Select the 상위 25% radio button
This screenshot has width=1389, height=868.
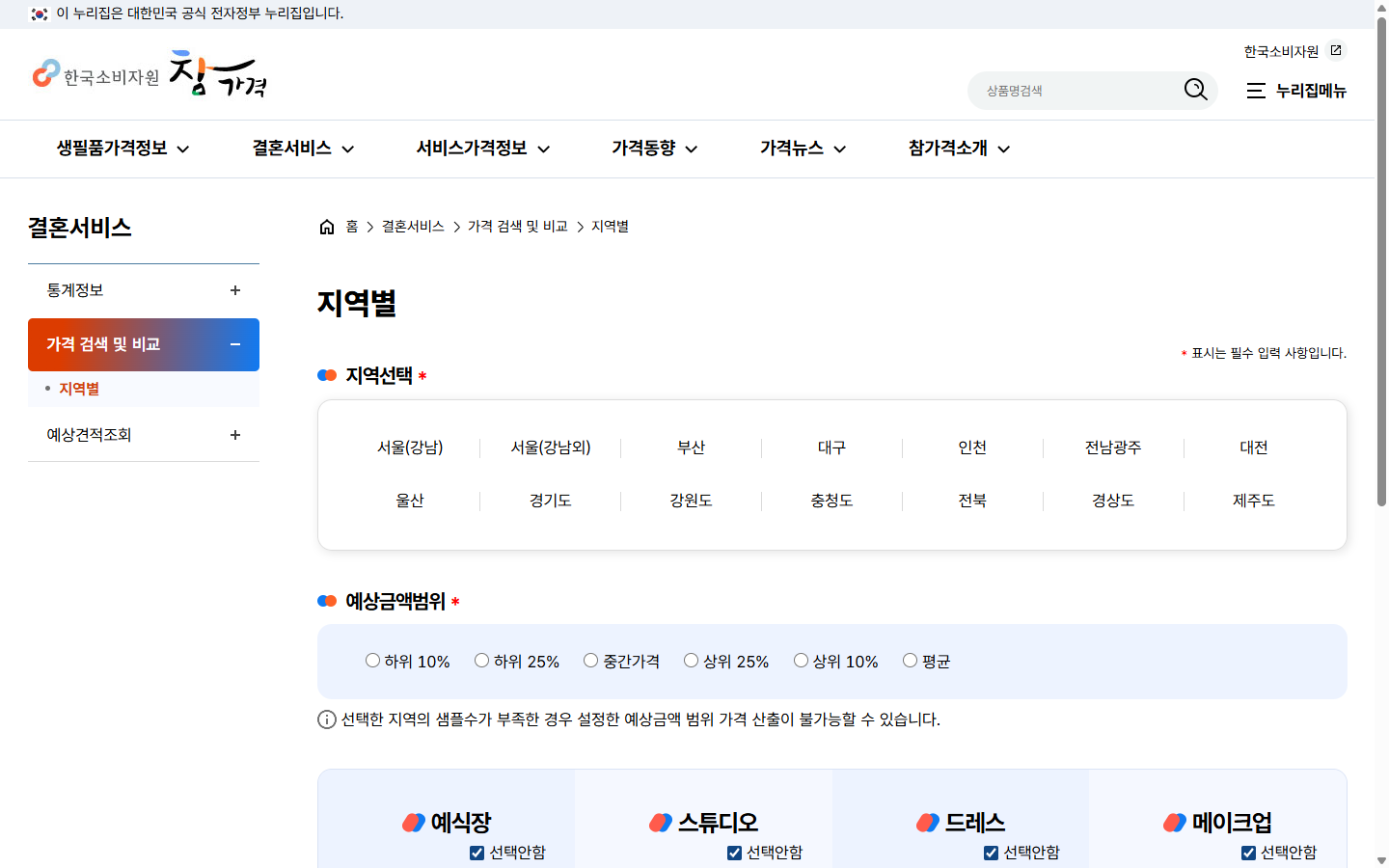[x=691, y=661]
